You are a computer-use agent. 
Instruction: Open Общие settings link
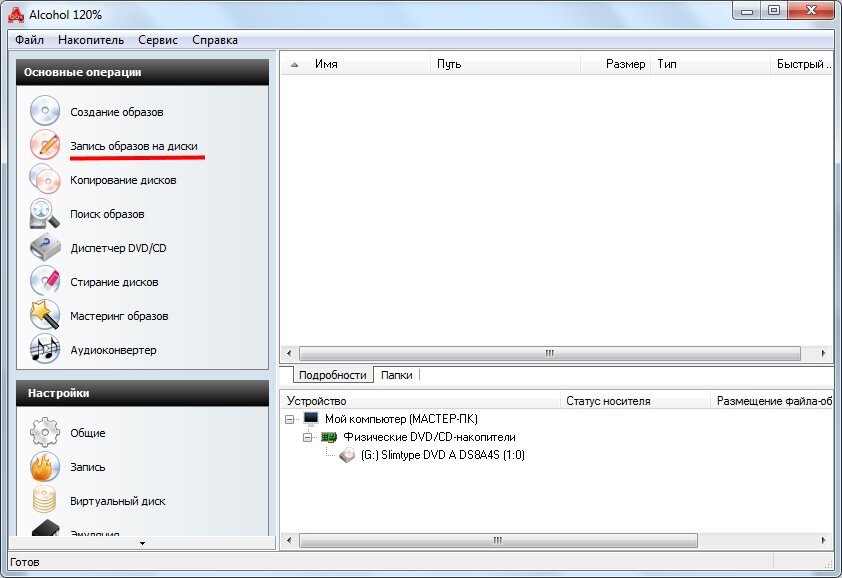pyautogui.click(x=88, y=433)
